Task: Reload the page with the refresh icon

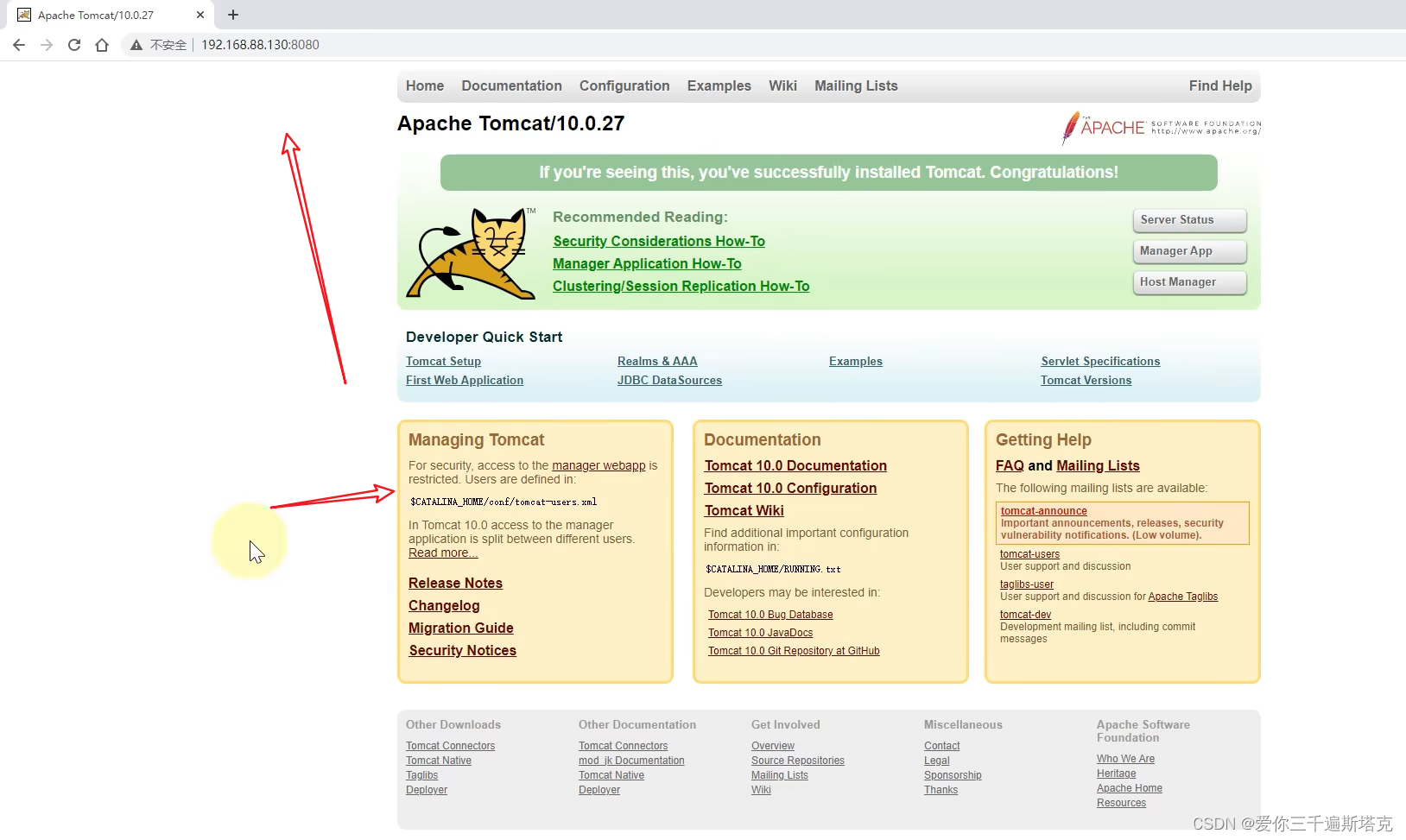Action: (74, 45)
